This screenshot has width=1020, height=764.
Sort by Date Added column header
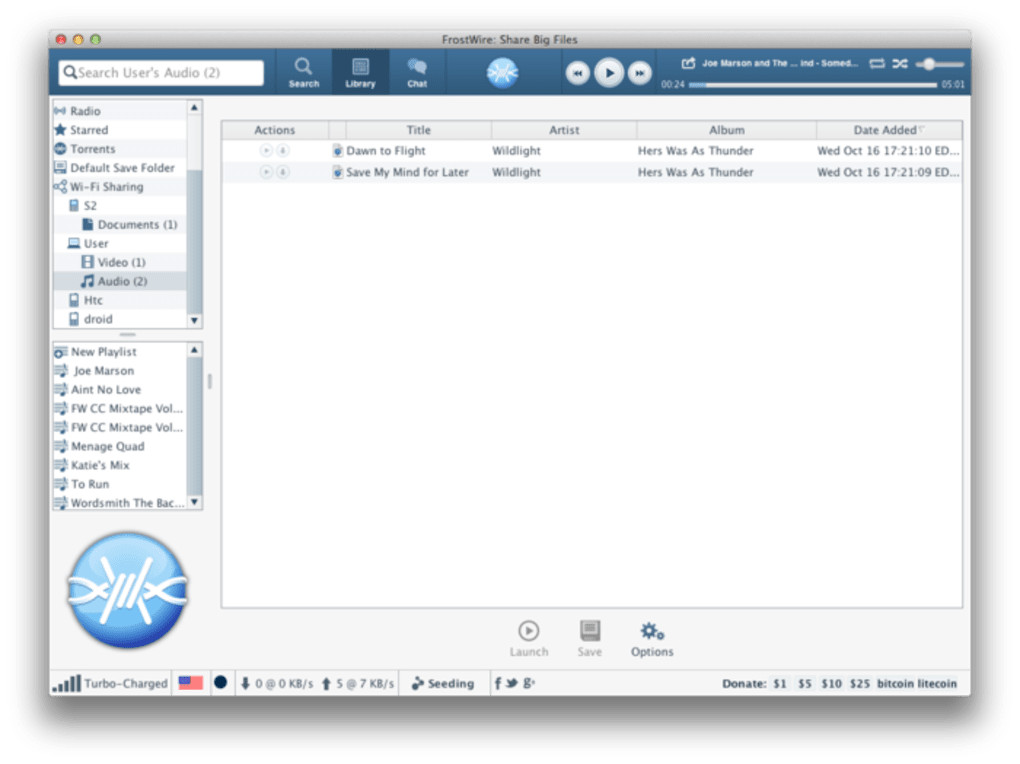(889, 130)
